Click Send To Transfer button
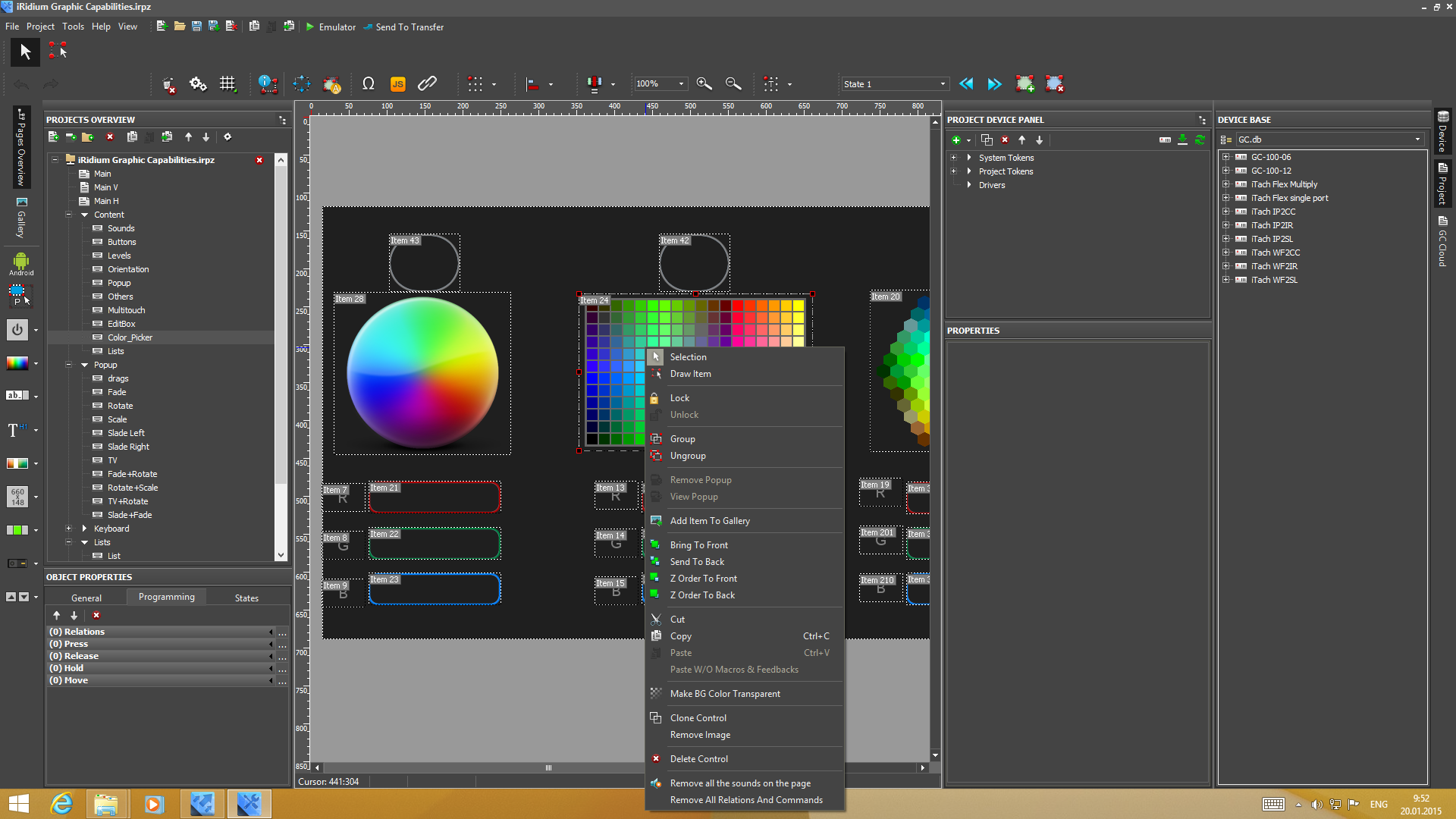 [x=403, y=27]
